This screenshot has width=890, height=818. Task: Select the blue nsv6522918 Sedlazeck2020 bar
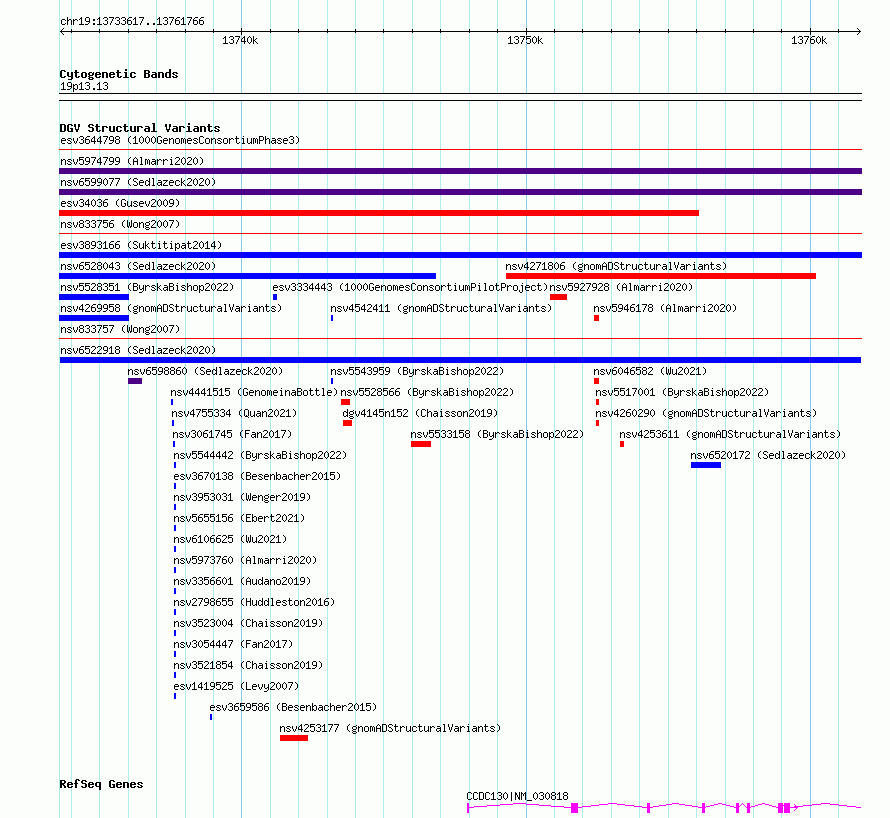(460, 360)
